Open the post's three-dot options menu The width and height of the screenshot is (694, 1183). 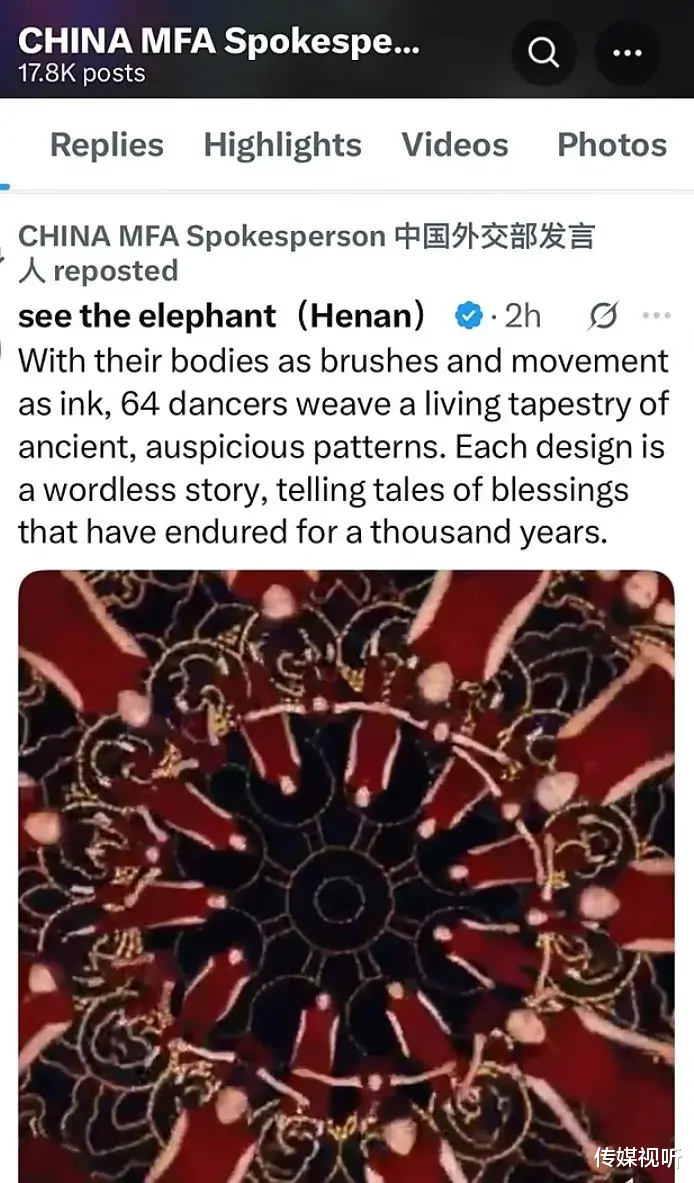[x=656, y=316]
